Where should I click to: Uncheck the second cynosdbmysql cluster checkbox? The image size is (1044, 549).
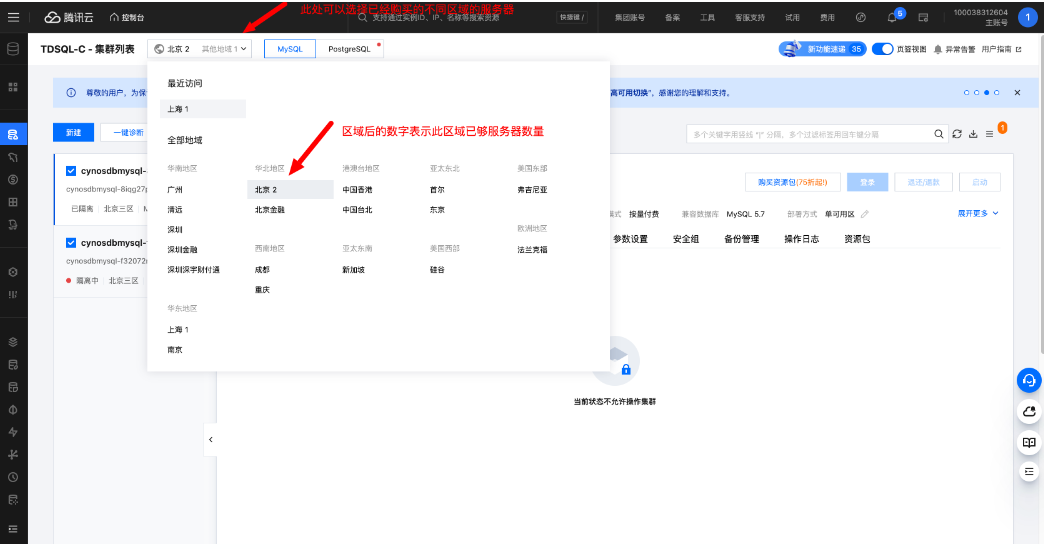(x=71, y=243)
